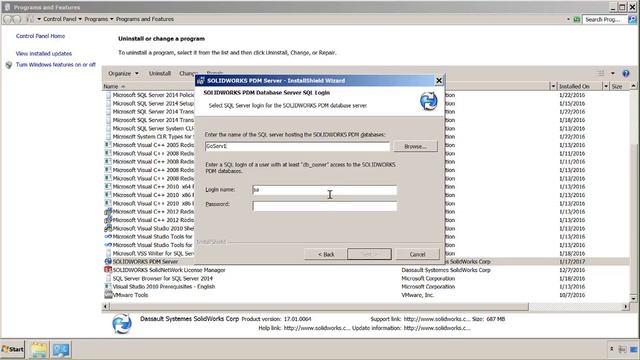Open the Start menu

coord(13,349)
